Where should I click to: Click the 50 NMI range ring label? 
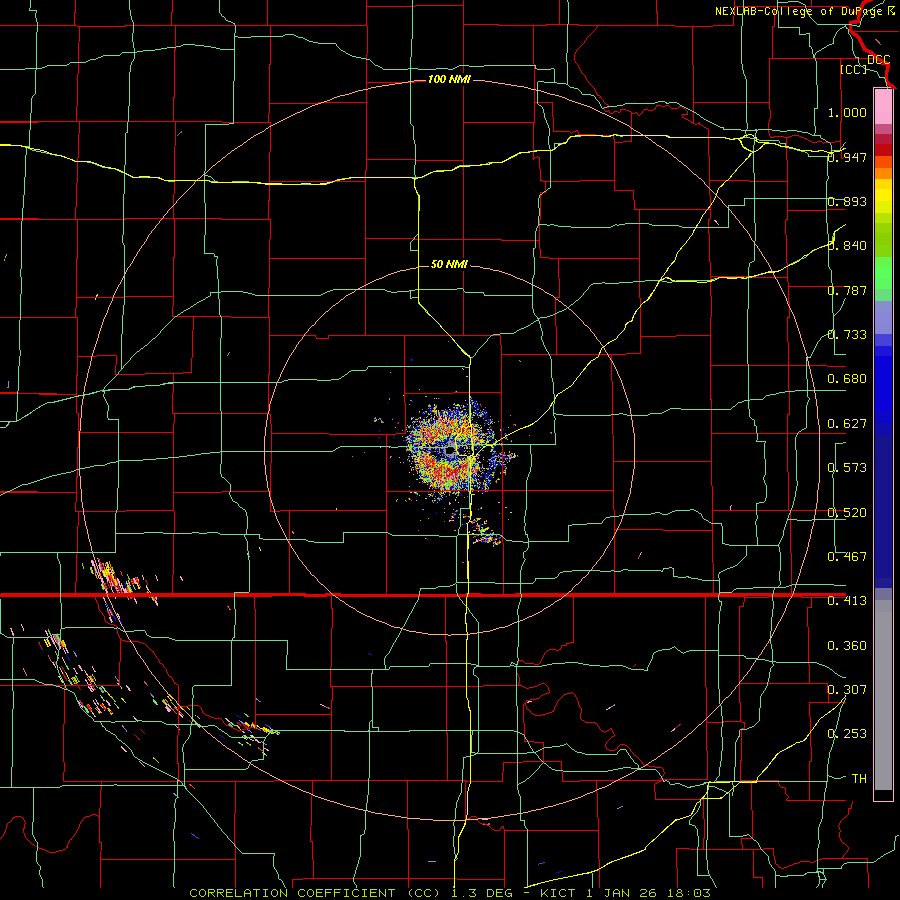click(449, 264)
